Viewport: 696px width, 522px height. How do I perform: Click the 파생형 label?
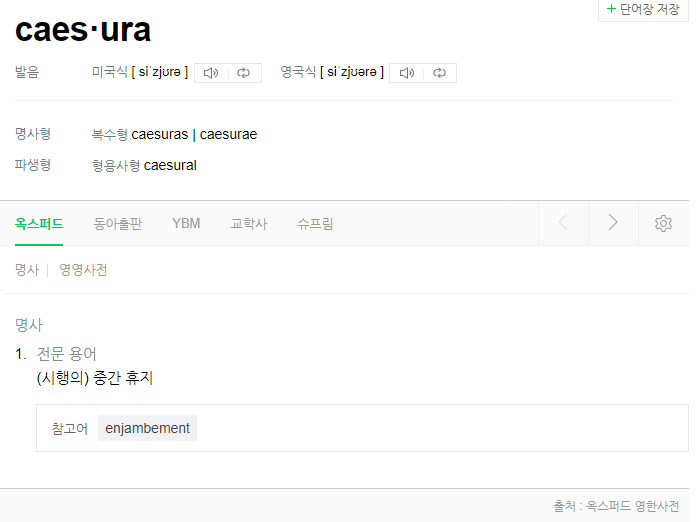point(33,165)
